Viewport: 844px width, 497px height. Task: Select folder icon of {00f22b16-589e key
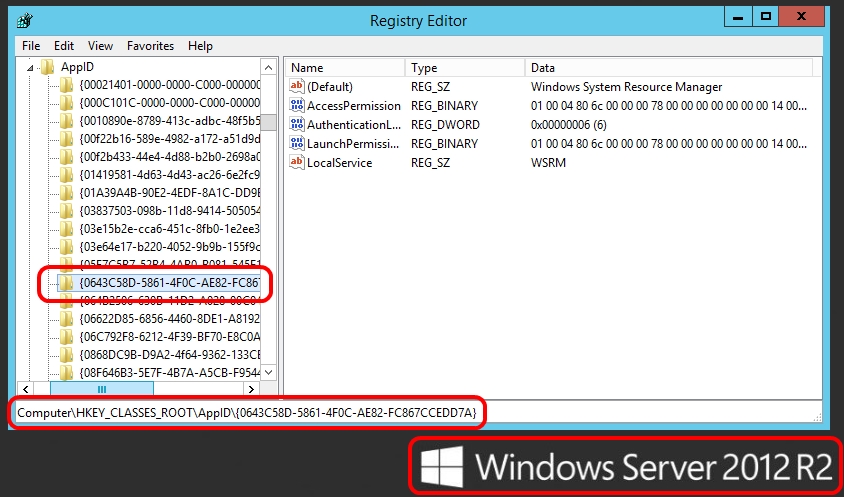(x=66, y=138)
